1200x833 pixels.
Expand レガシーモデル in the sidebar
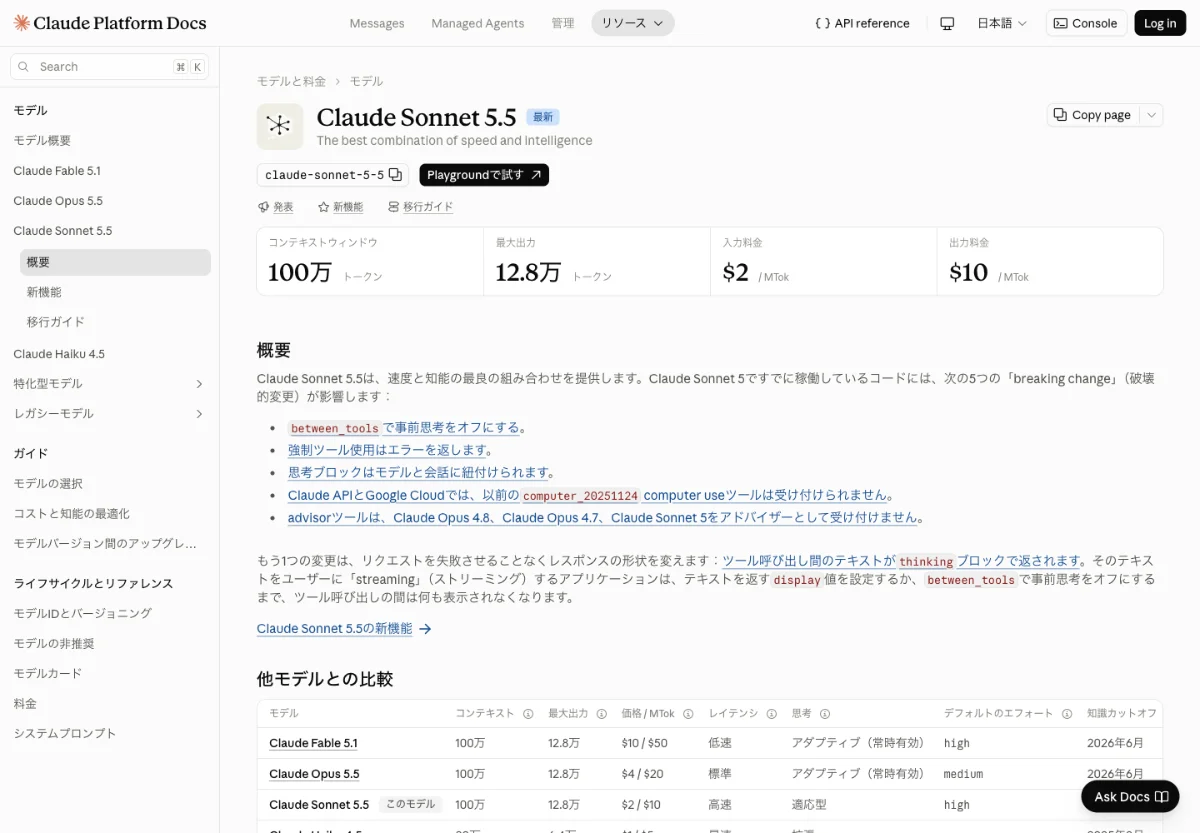click(x=199, y=414)
